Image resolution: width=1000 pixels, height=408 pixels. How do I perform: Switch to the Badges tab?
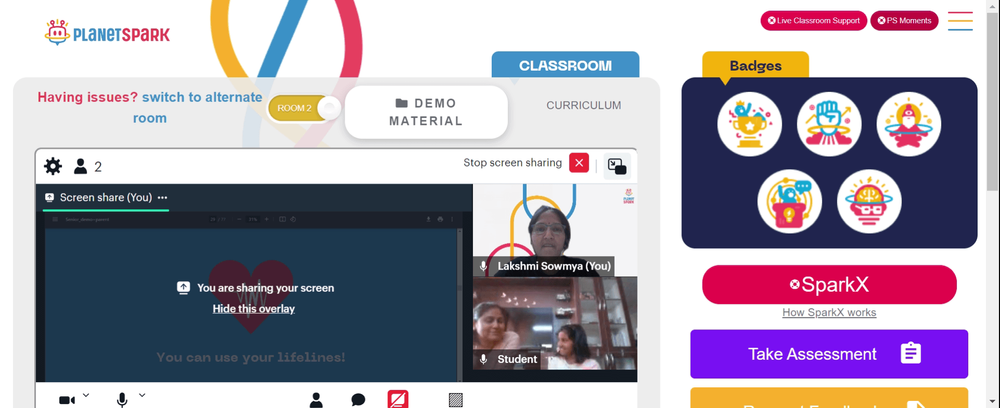[x=755, y=66]
